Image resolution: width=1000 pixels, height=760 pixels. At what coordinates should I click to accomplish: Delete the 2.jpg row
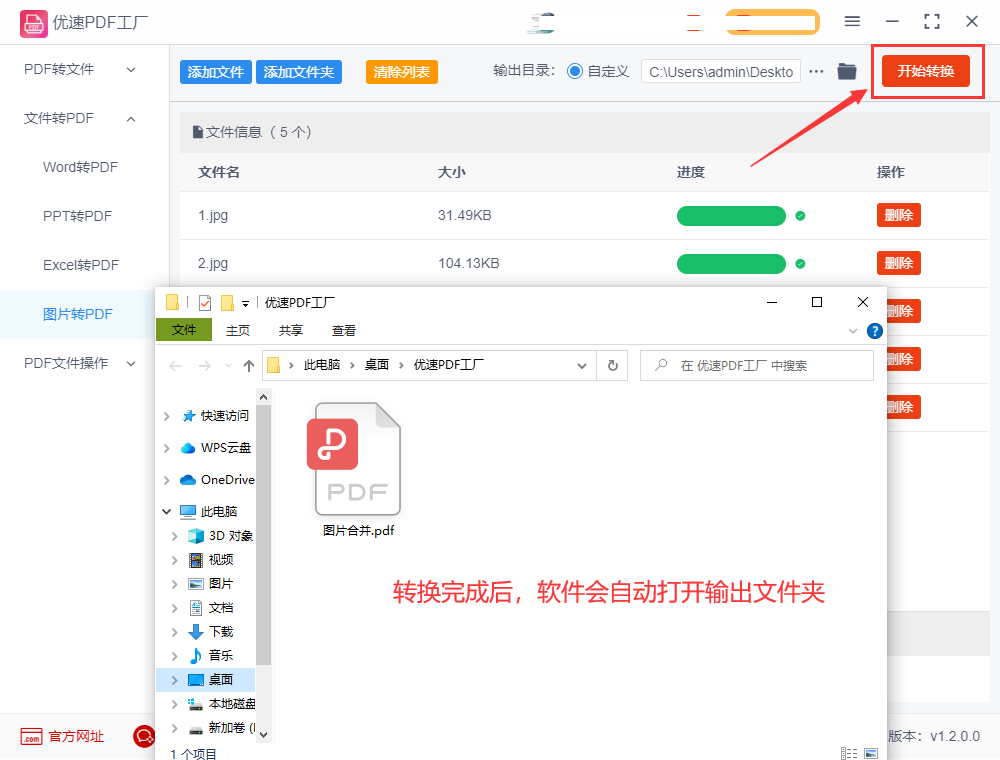coord(899,263)
